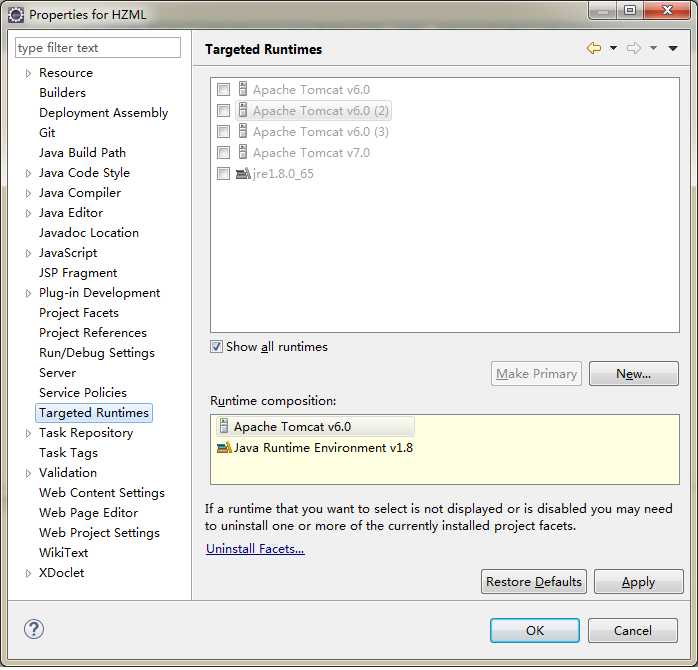Expand the Java Compiler node
This screenshot has width=698, height=670.
click(x=28, y=193)
